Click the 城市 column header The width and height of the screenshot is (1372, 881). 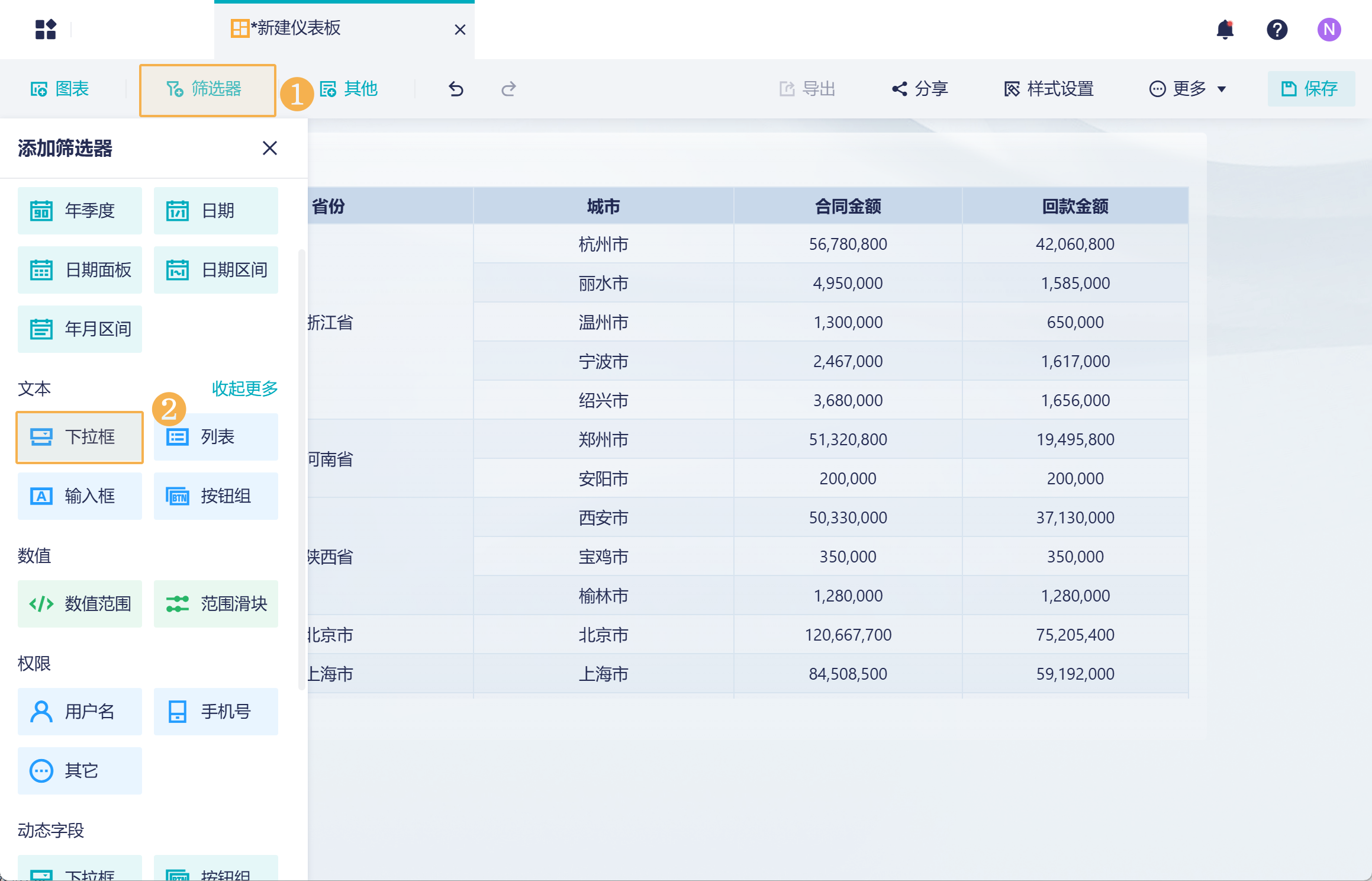point(603,206)
